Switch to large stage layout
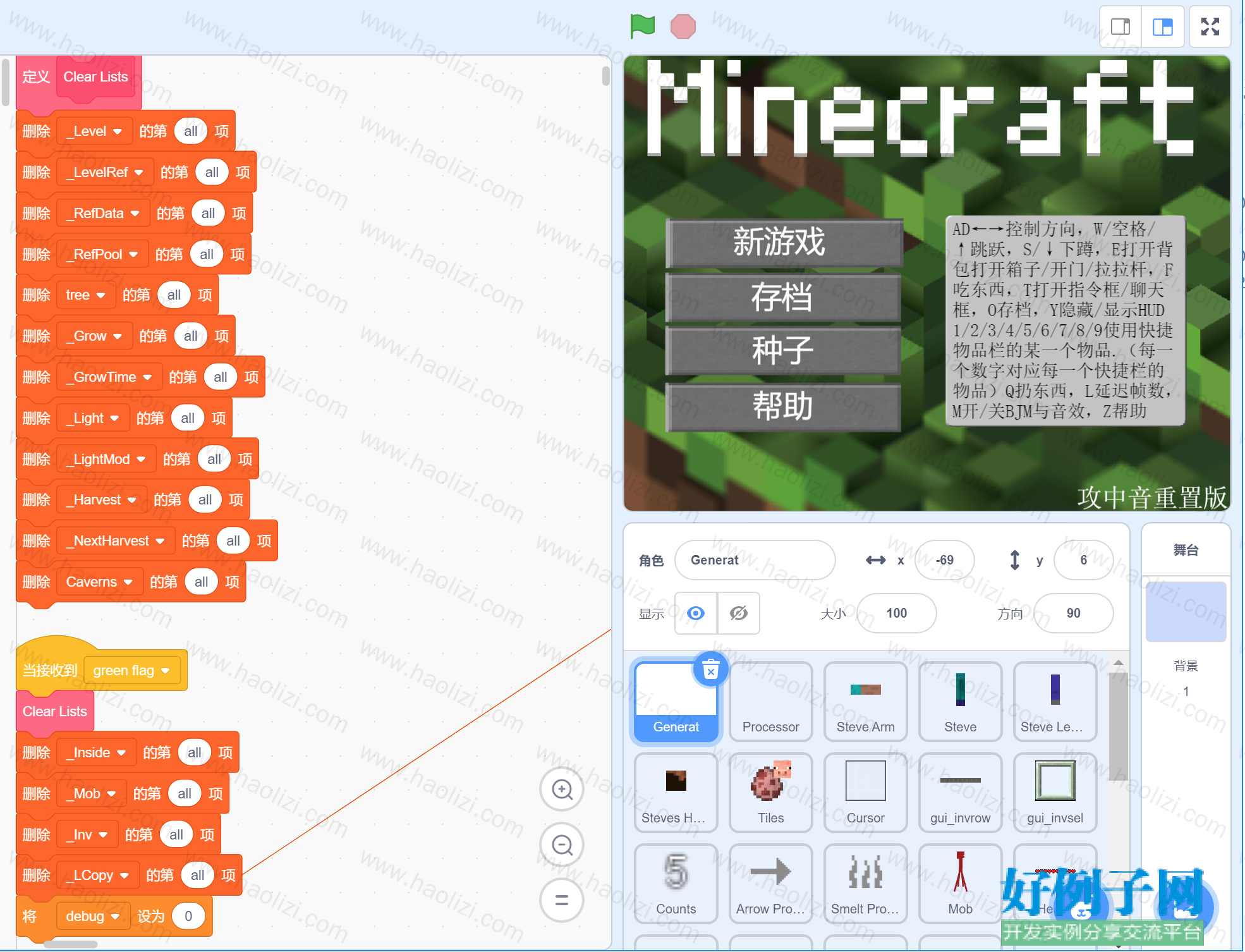This screenshot has width=1245, height=952. 1162,27
